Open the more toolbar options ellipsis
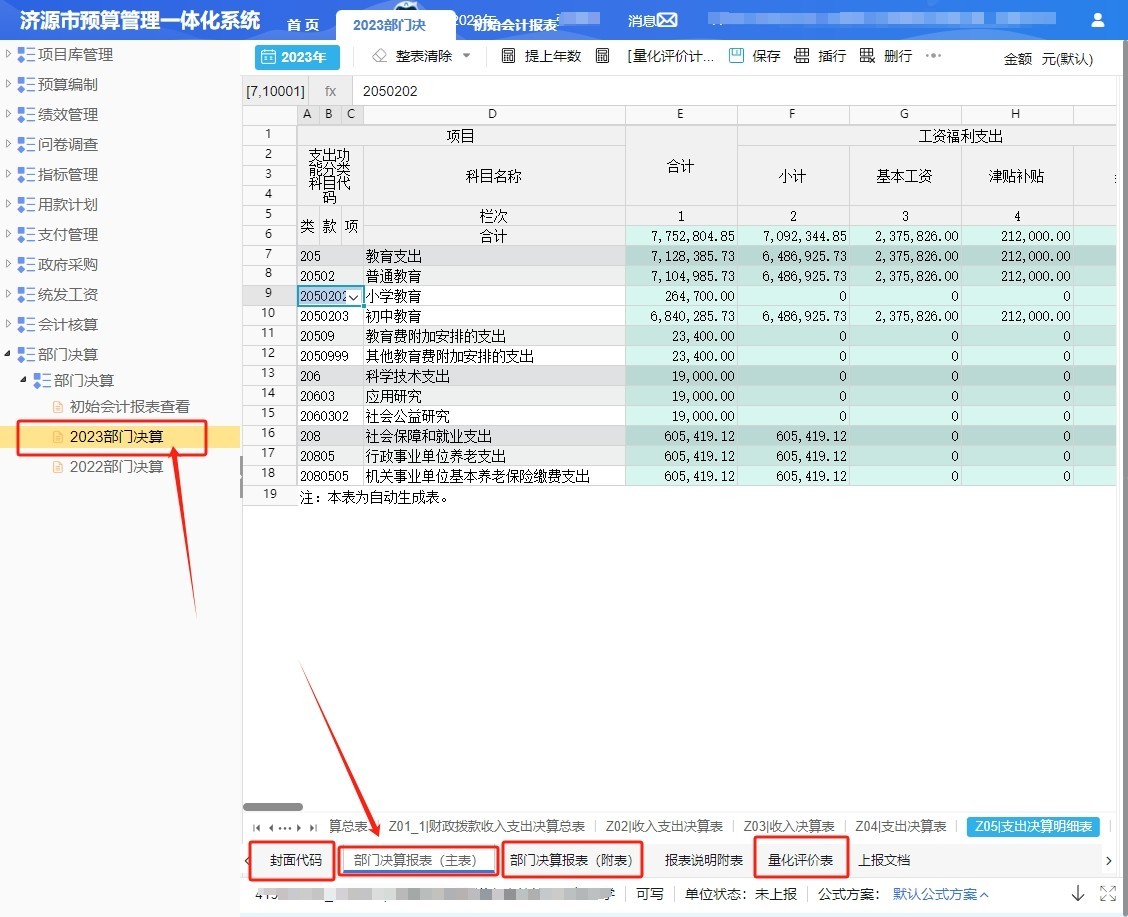1128x917 pixels. (x=933, y=55)
